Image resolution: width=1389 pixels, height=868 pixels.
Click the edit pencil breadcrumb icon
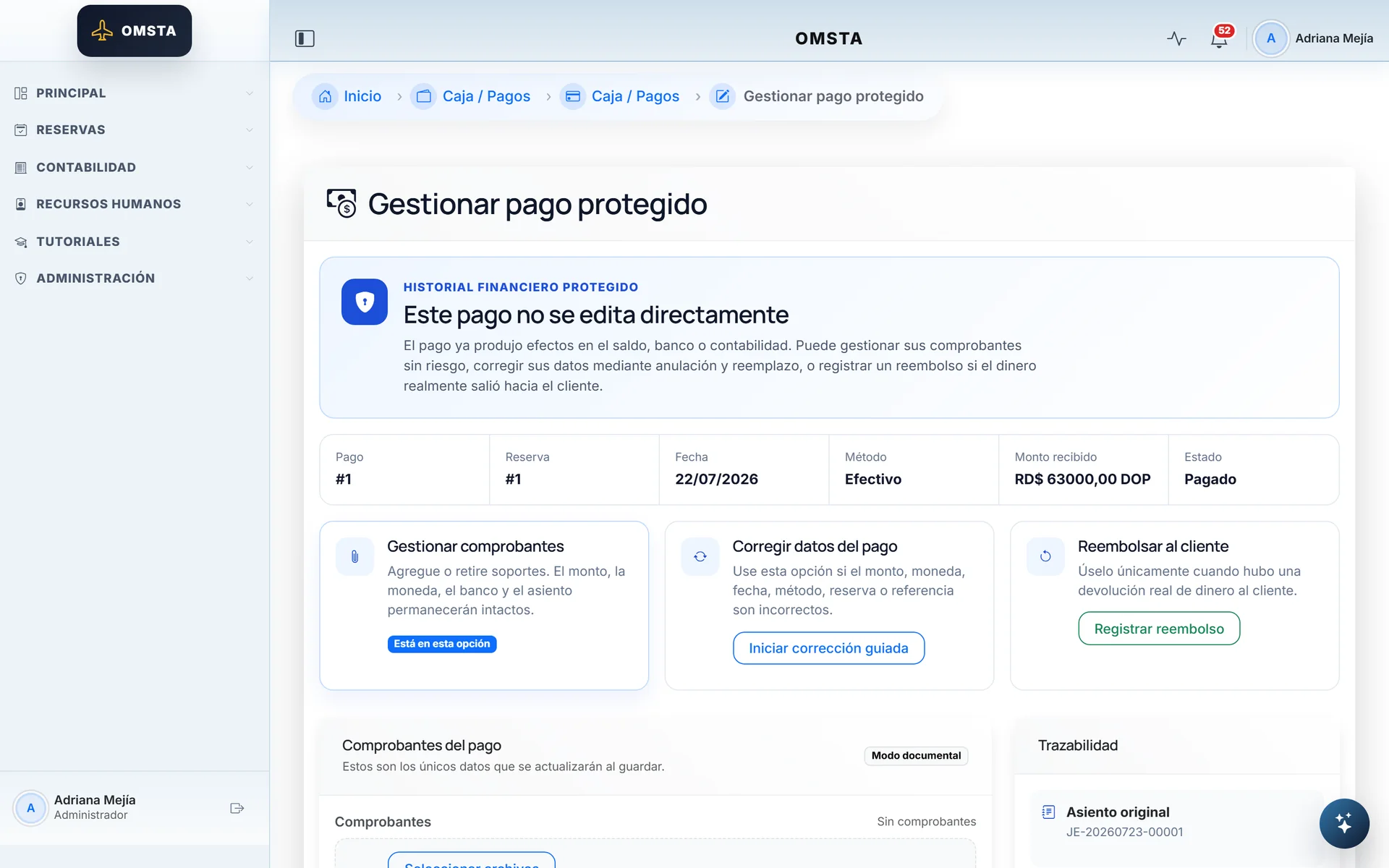[x=722, y=96]
